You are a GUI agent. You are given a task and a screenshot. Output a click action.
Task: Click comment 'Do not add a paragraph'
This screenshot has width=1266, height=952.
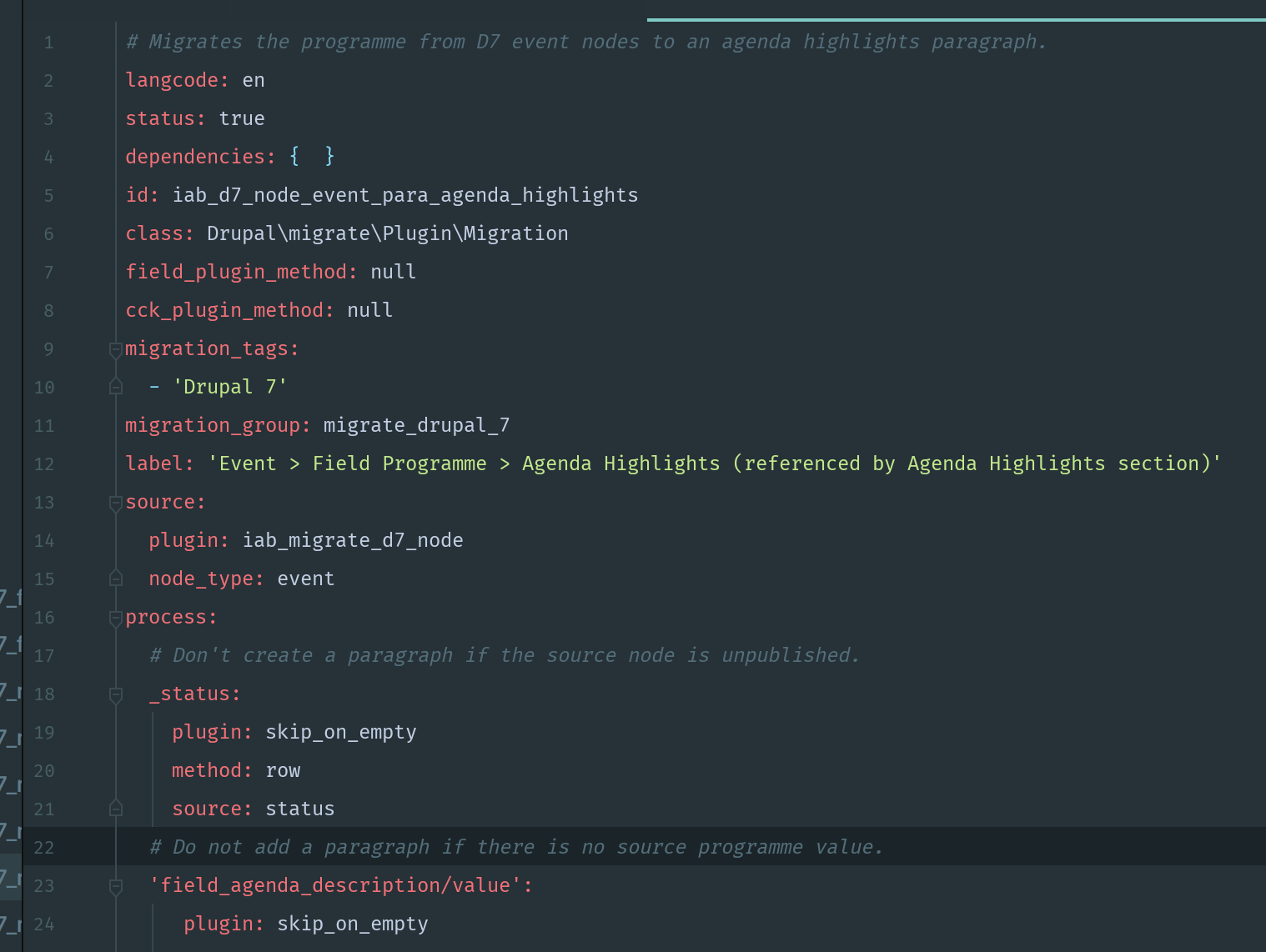coord(301,847)
